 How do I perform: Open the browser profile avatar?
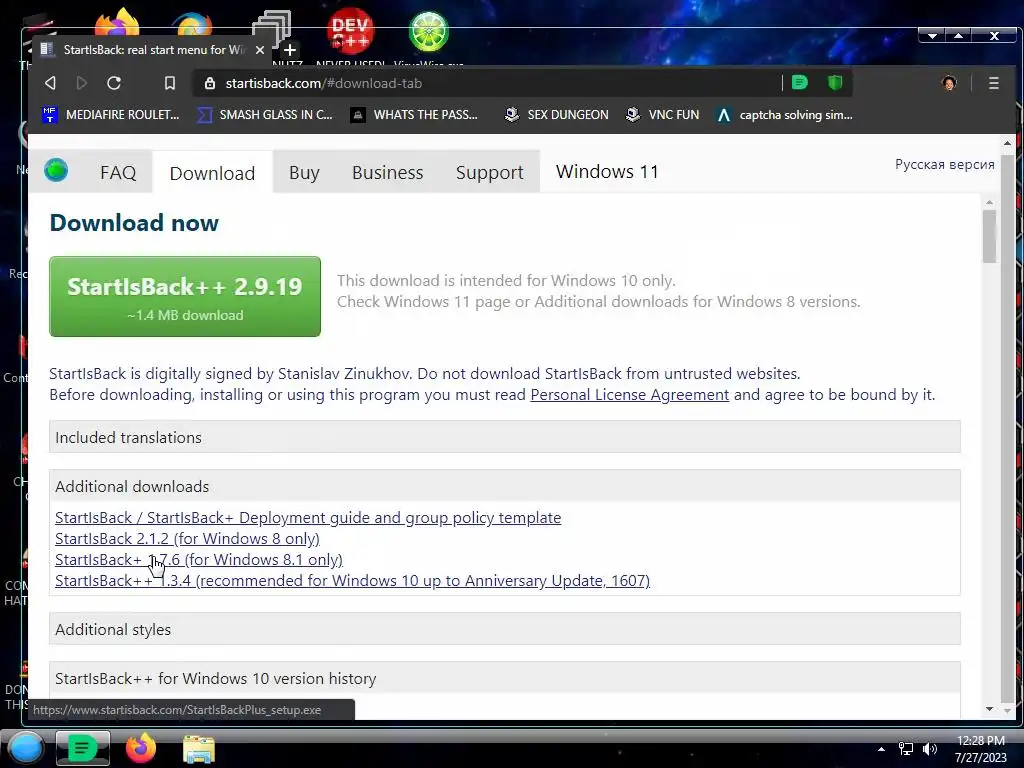[x=949, y=83]
